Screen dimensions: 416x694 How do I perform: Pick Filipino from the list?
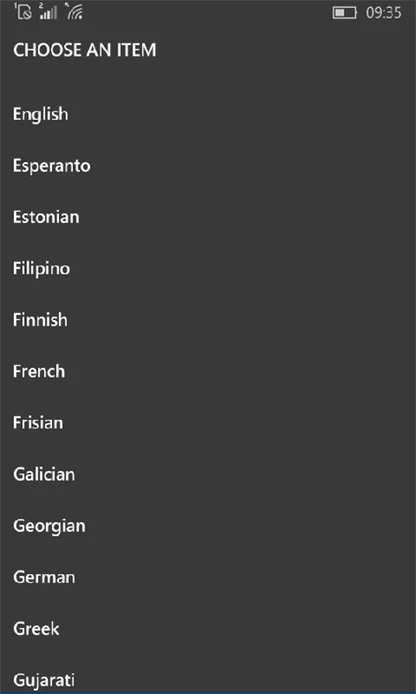click(x=41, y=269)
